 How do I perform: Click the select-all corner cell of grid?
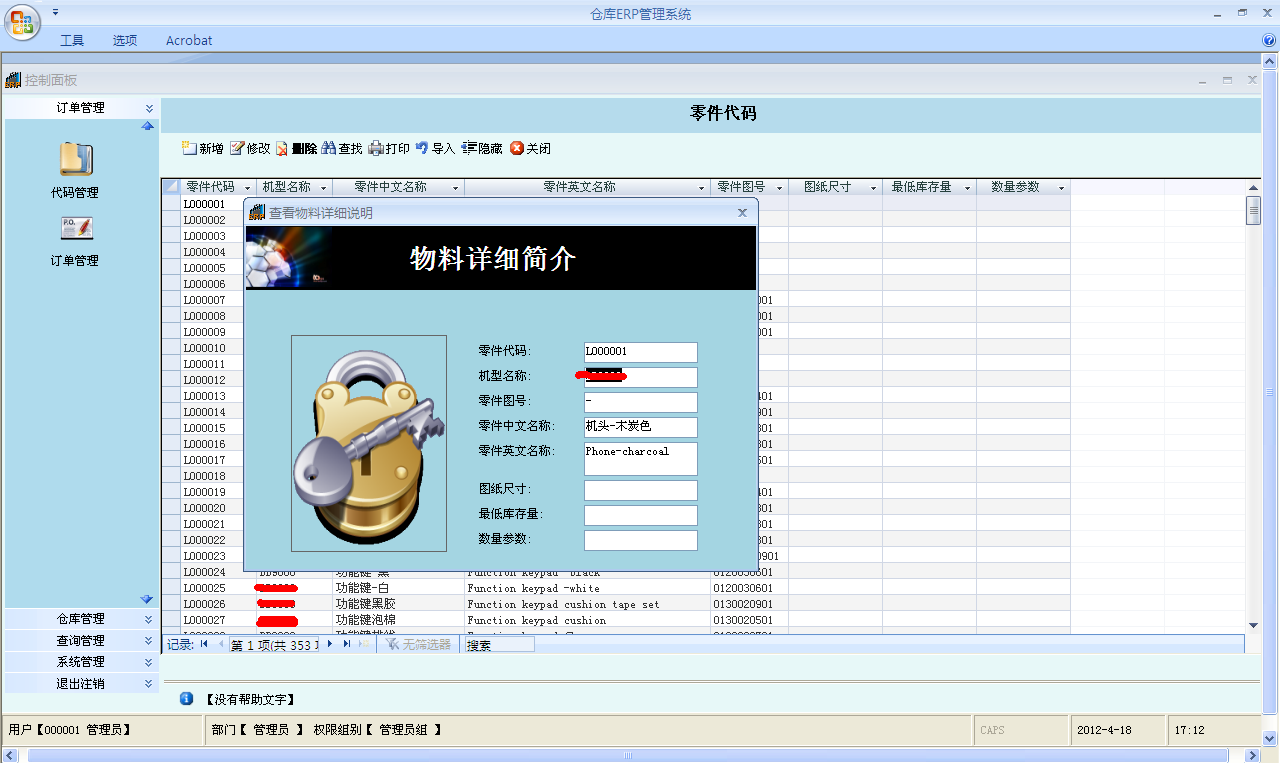[171, 187]
